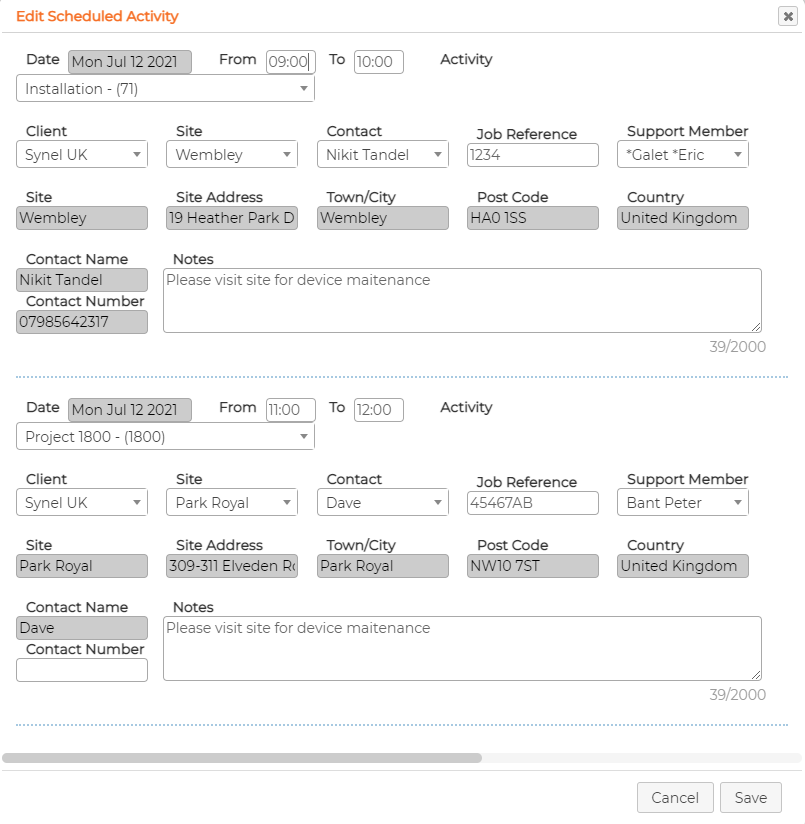Open the Project 1800 - (1800) activity dropdown
This screenshot has height=824, width=805.
166,436
